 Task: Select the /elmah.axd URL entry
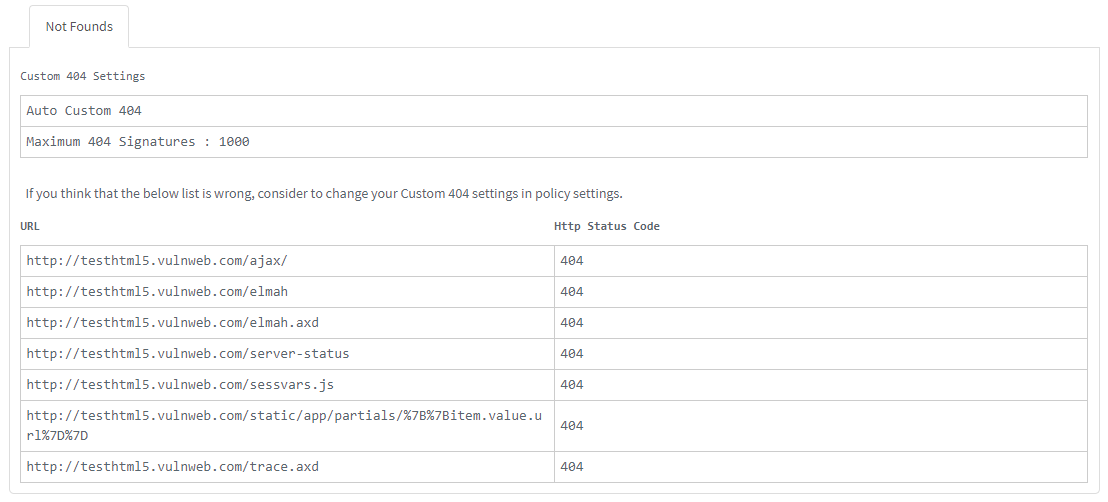(172, 323)
